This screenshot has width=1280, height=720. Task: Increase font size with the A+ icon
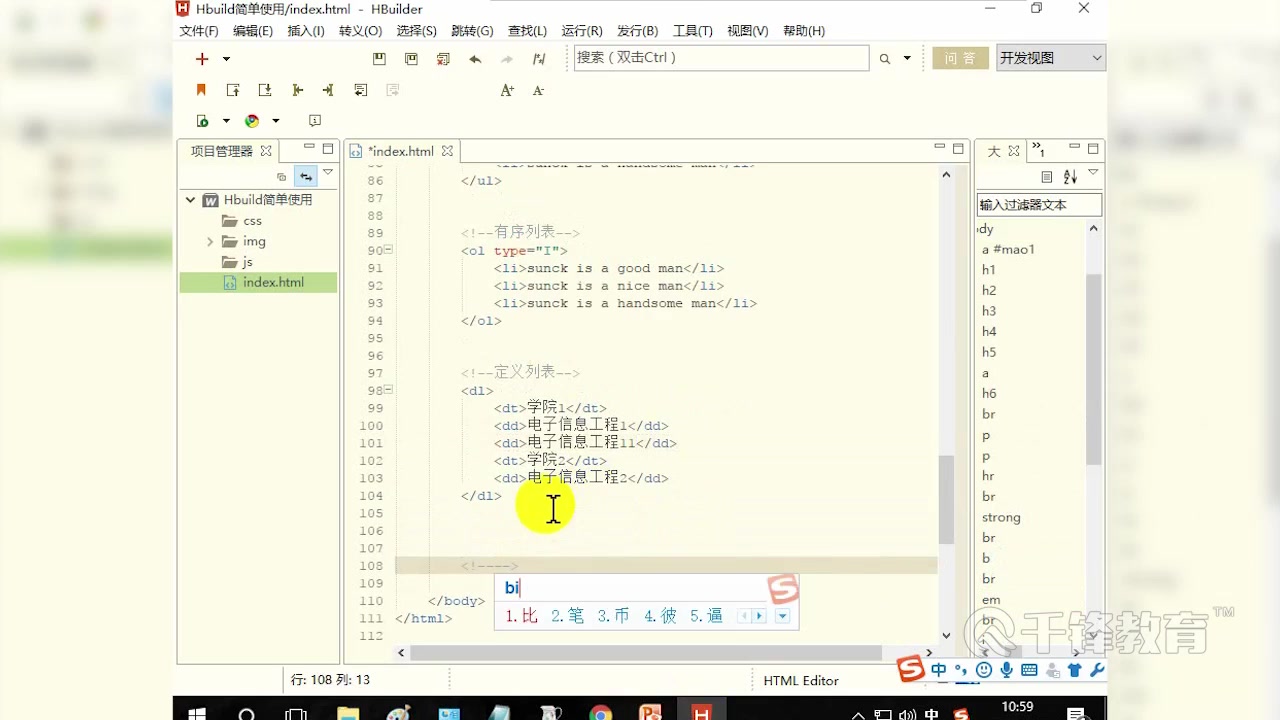click(x=508, y=90)
